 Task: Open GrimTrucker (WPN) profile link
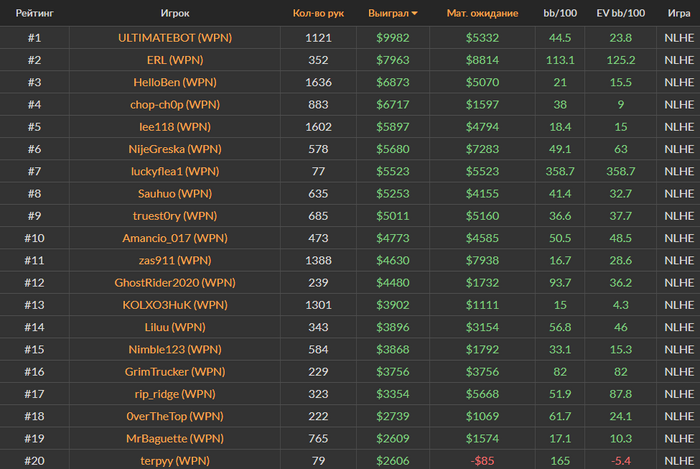coord(175,372)
